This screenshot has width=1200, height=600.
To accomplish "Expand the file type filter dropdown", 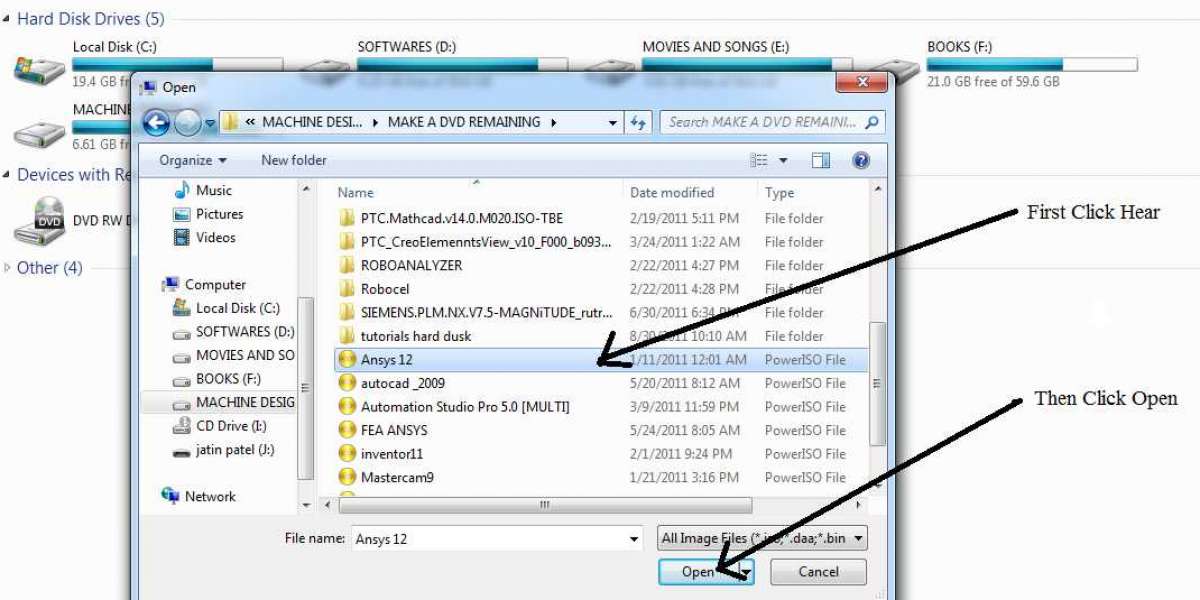I will [x=858, y=539].
